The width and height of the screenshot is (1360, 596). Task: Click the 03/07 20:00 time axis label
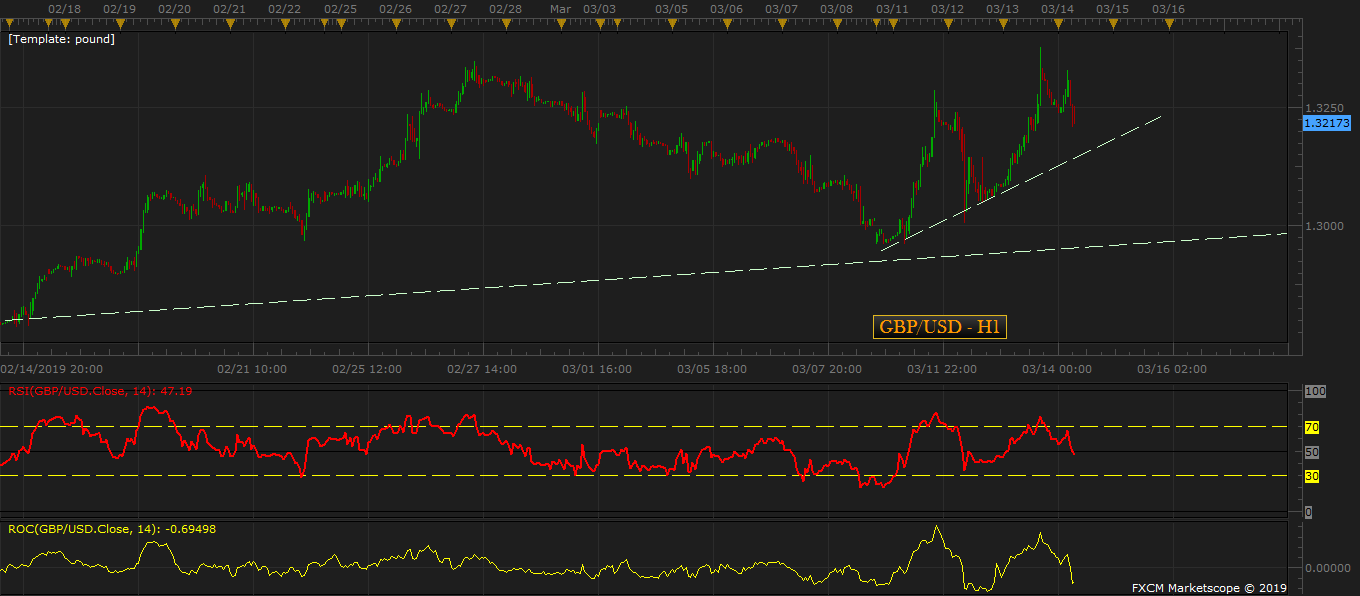click(827, 369)
